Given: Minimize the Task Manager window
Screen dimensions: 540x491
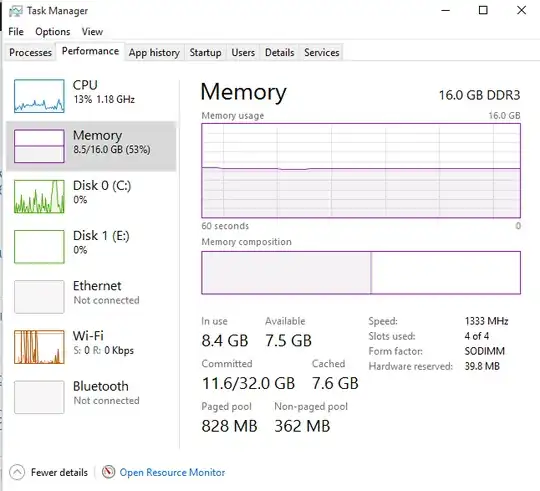Looking at the screenshot, I should click(445, 10).
